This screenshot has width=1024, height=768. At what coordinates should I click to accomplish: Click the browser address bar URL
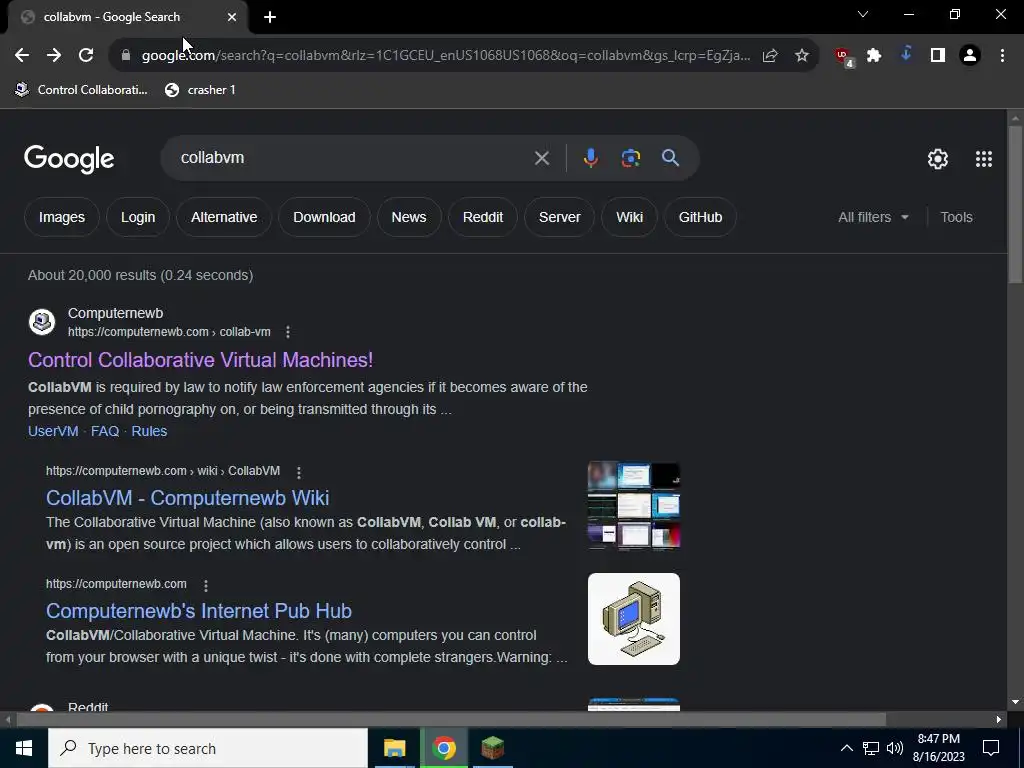click(446, 56)
